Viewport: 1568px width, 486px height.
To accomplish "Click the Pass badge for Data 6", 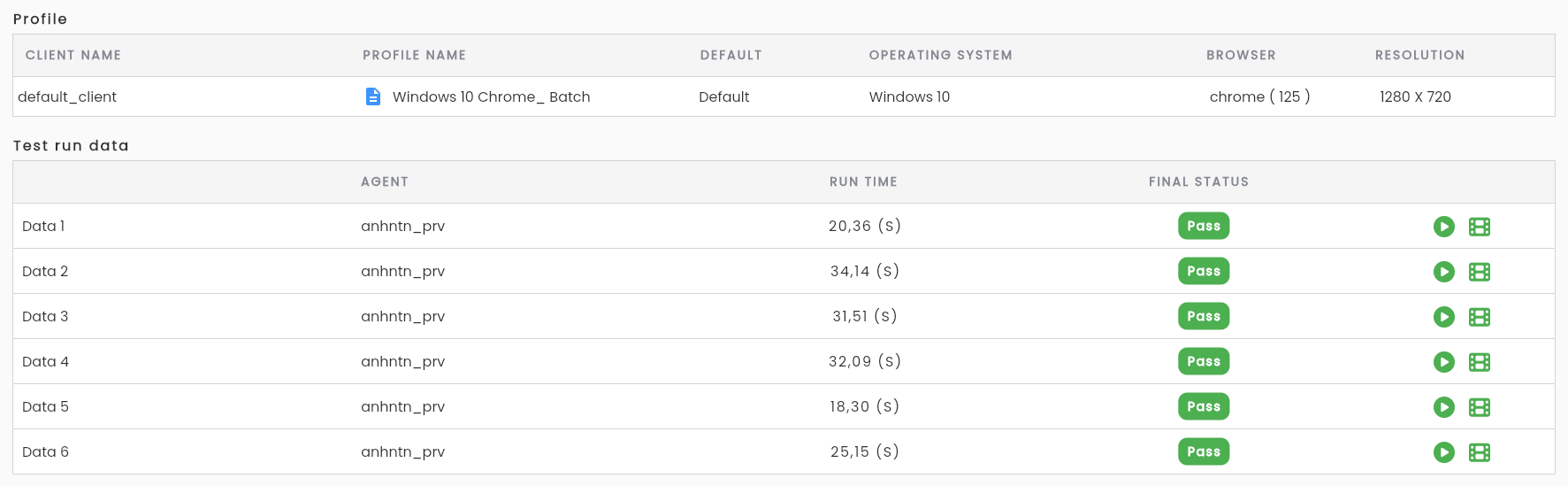I will click(1204, 451).
